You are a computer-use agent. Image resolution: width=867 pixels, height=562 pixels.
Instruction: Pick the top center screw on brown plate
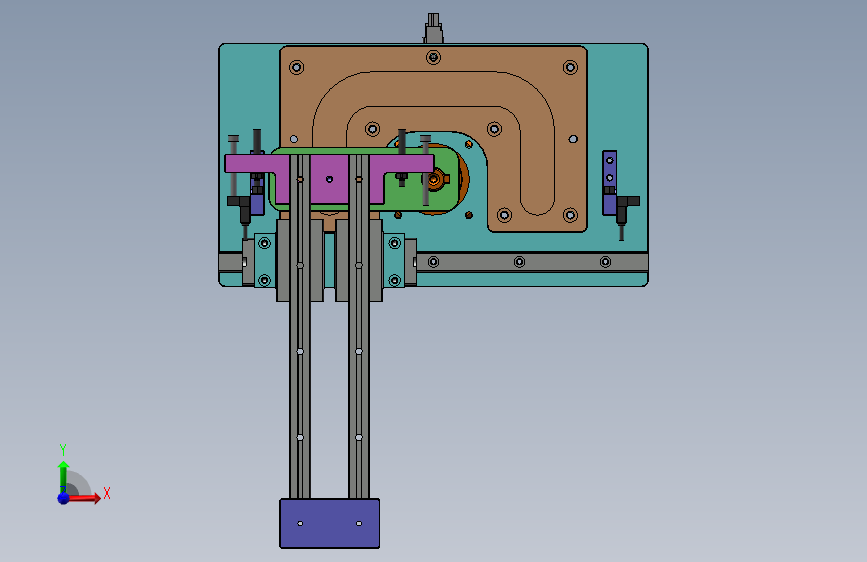pos(434,57)
